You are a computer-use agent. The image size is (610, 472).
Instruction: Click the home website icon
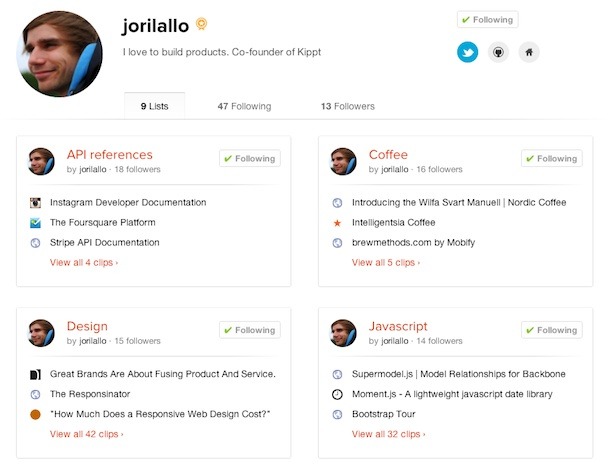pos(529,51)
